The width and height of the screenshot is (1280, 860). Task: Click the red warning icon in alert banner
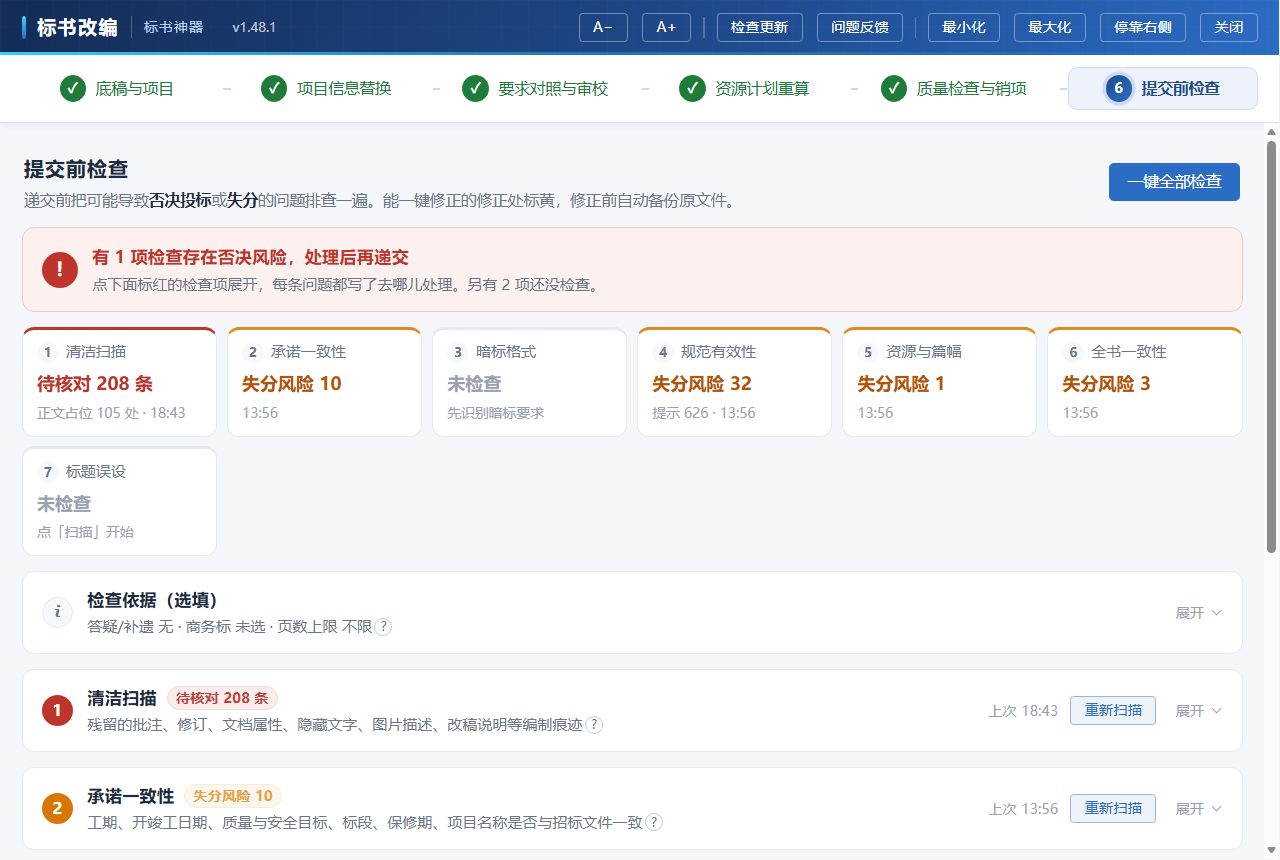point(59,269)
